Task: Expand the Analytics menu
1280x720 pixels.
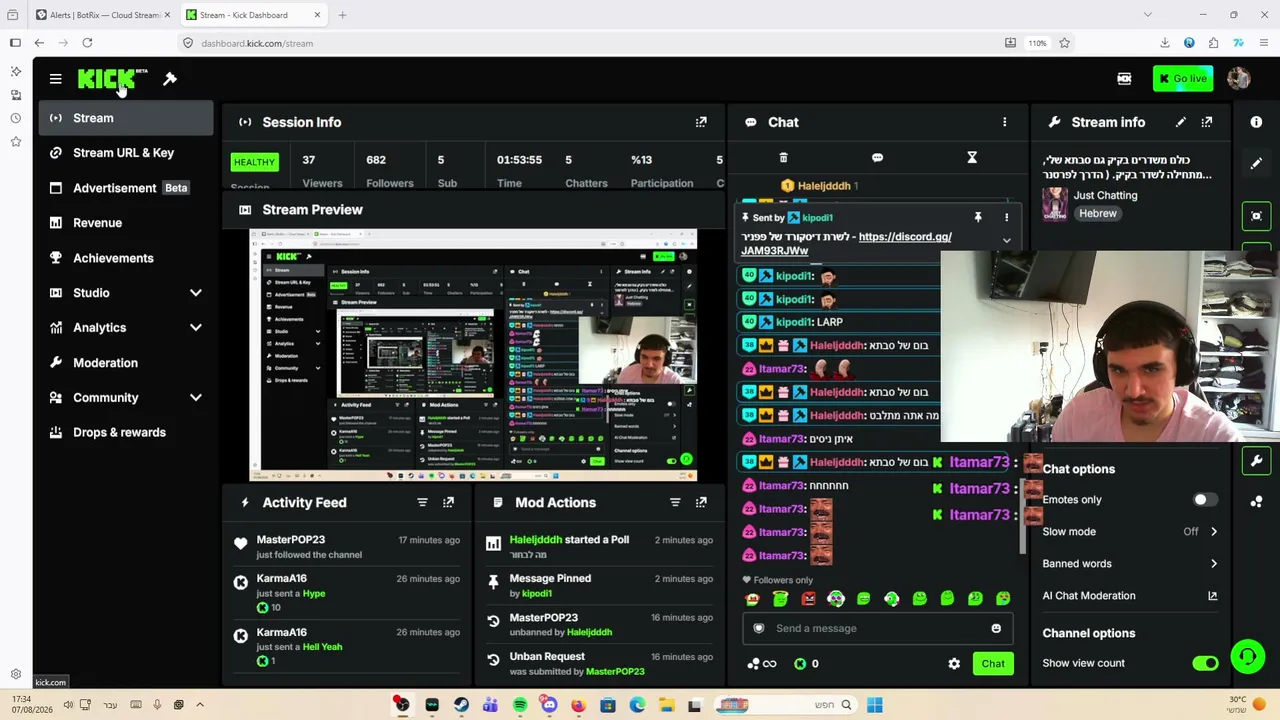Action: [x=125, y=328]
